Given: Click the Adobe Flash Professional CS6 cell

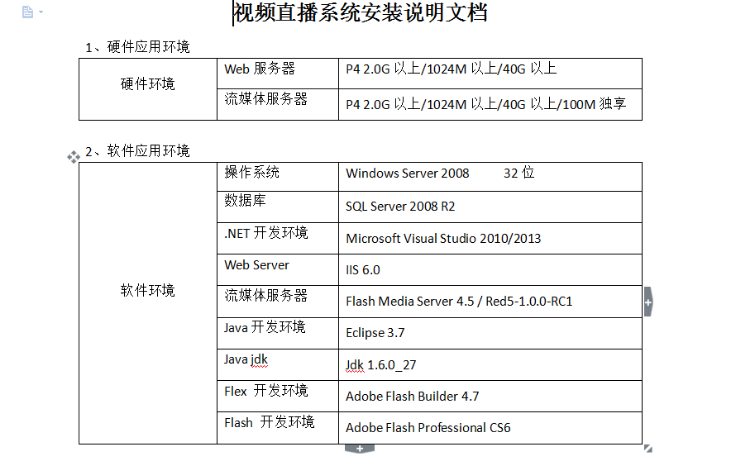Looking at the screenshot, I should point(490,428).
